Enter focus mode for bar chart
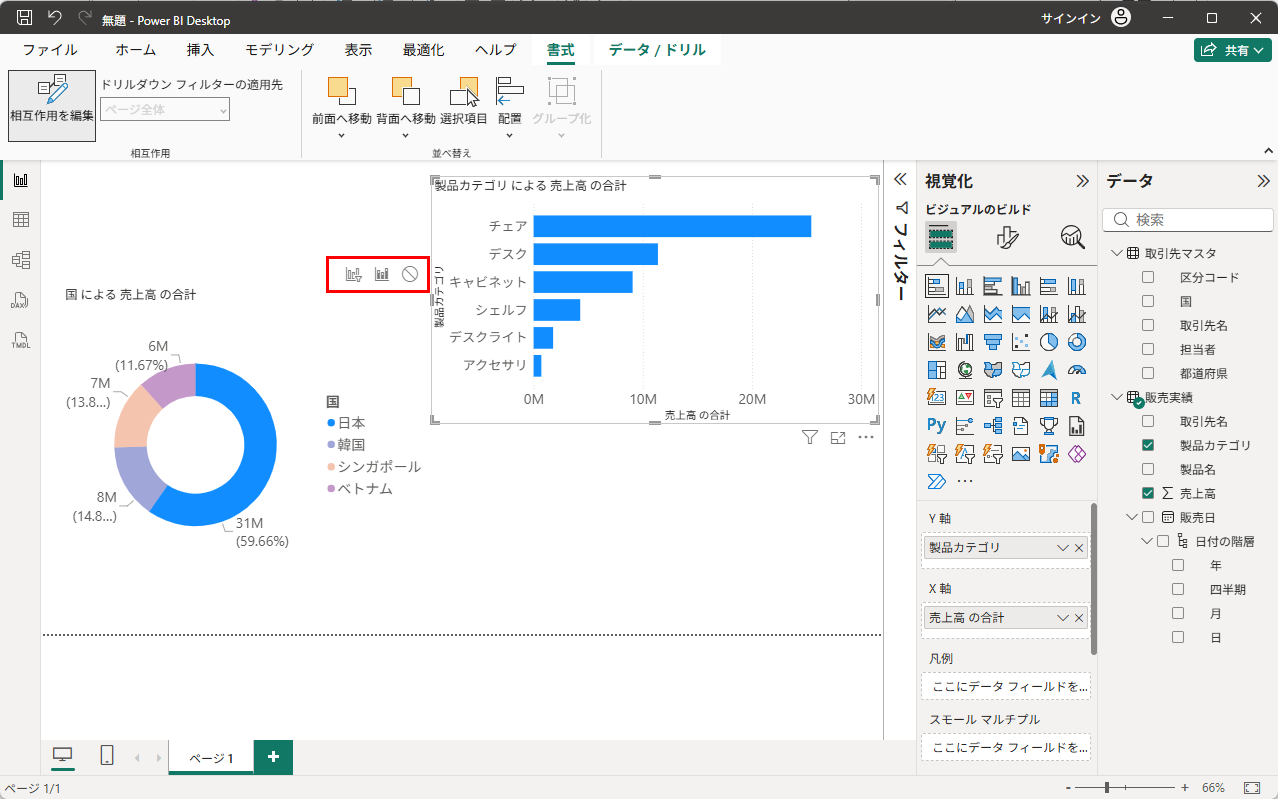1278x799 pixels. click(x=838, y=437)
